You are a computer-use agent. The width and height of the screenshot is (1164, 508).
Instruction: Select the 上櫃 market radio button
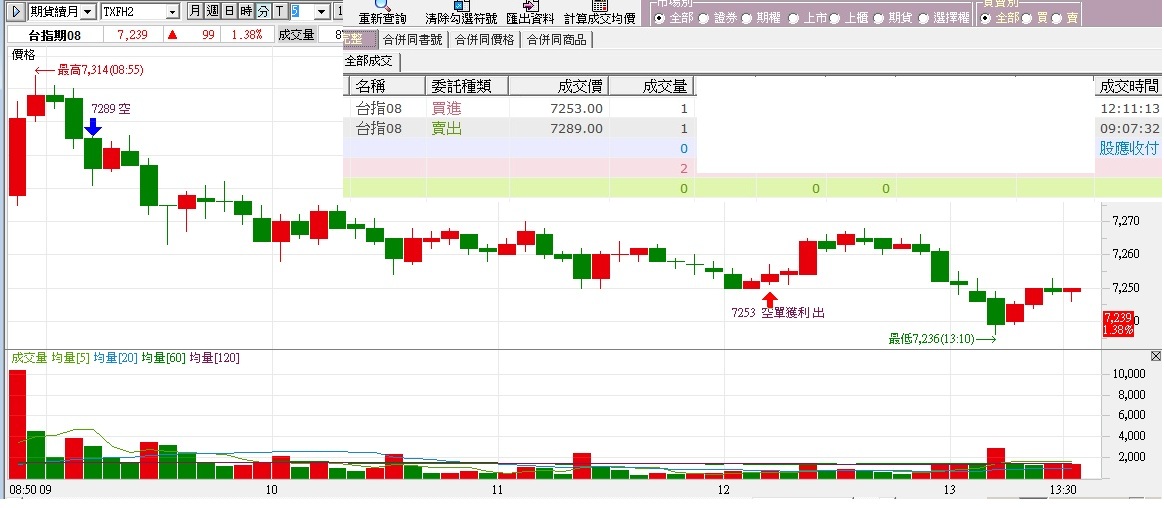point(834,18)
